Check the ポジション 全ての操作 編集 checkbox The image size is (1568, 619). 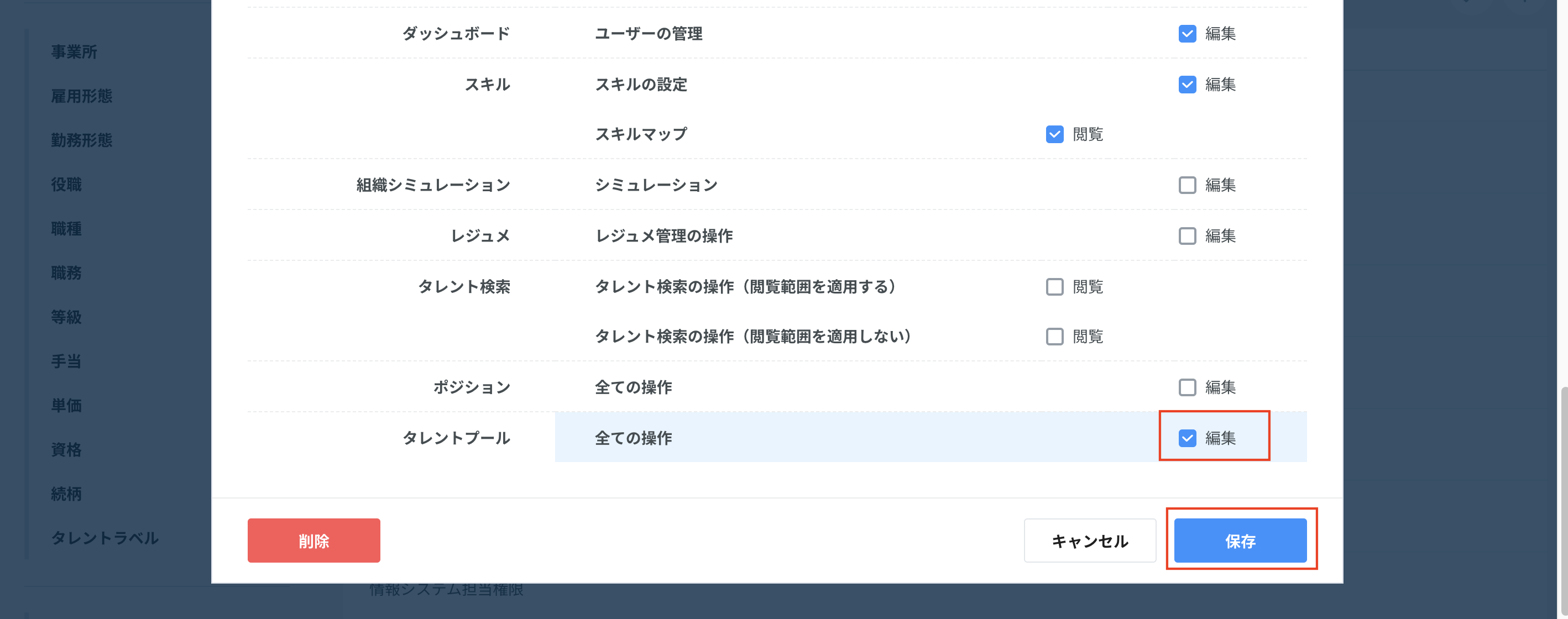(1187, 387)
